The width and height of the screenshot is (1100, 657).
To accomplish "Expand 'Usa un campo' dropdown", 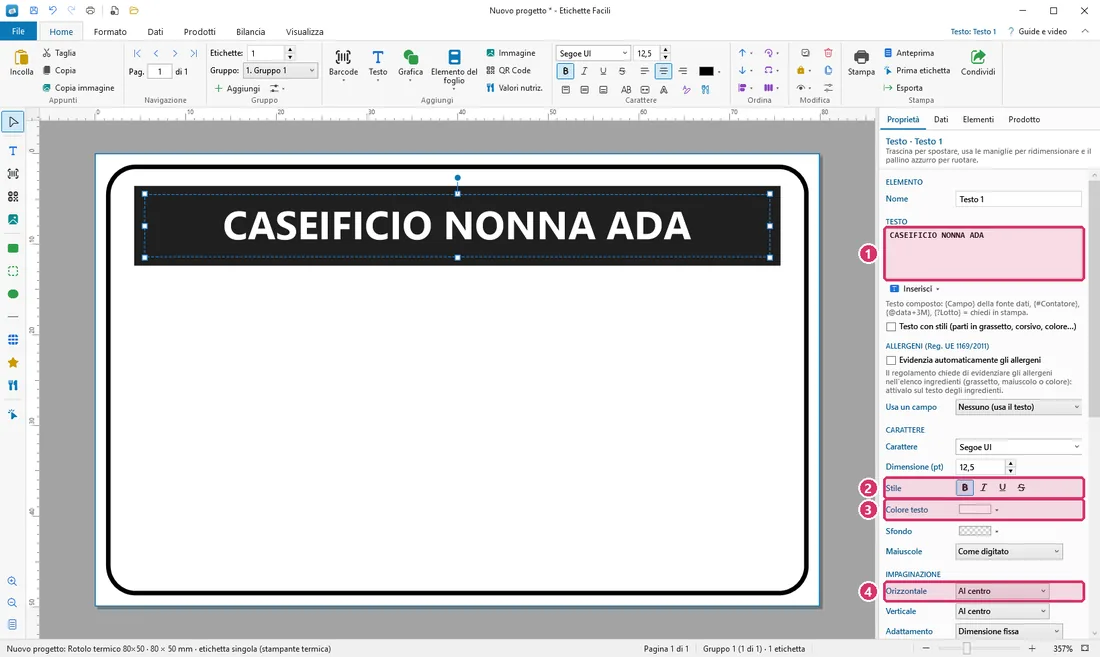I will coord(1018,407).
